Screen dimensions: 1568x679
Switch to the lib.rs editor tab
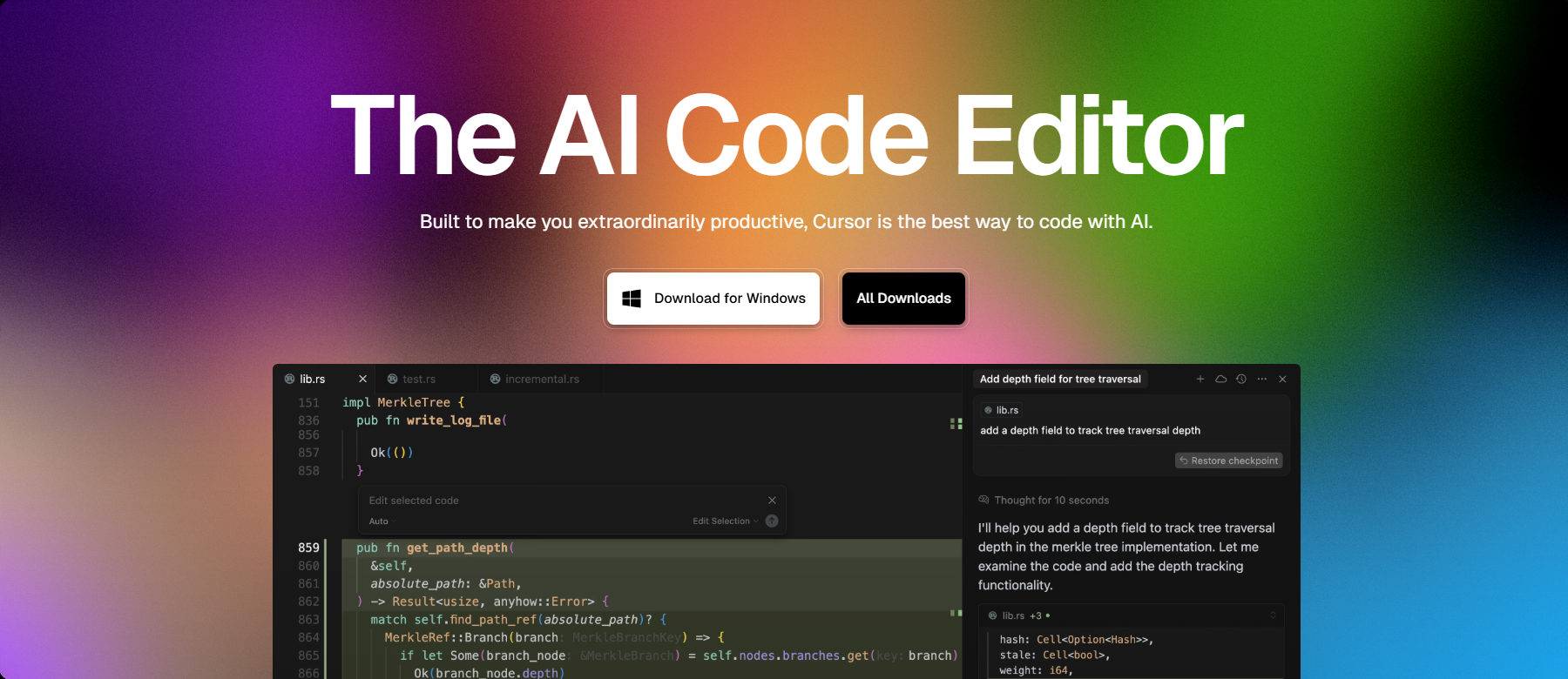click(x=324, y=379)
